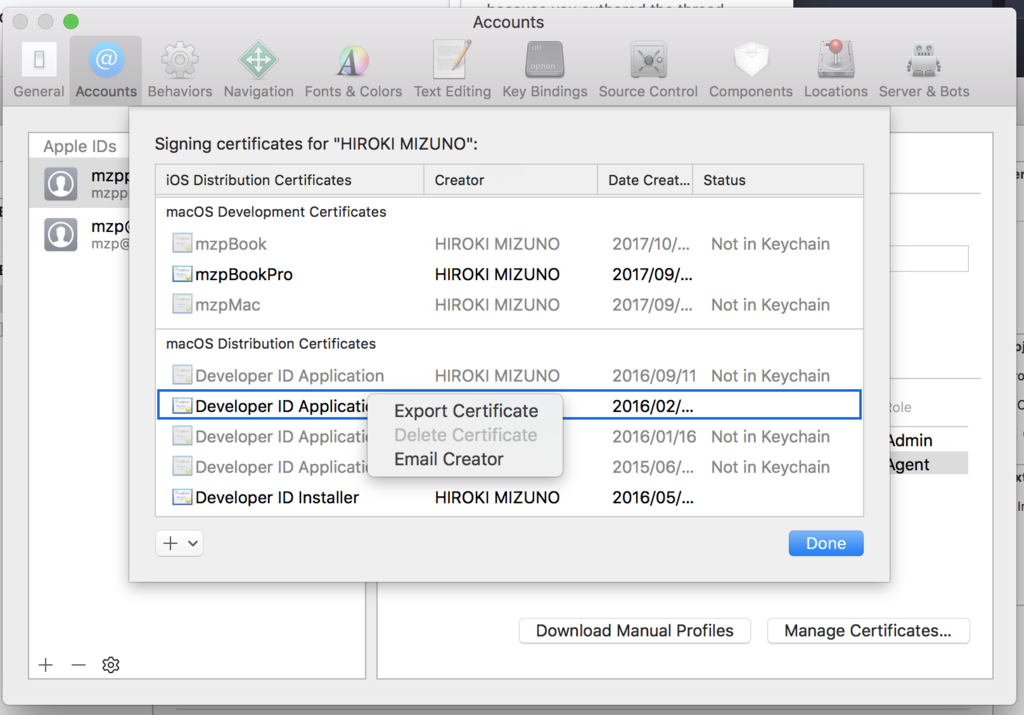
Task: Click the green zoom window button
Action: pos(71,22)
